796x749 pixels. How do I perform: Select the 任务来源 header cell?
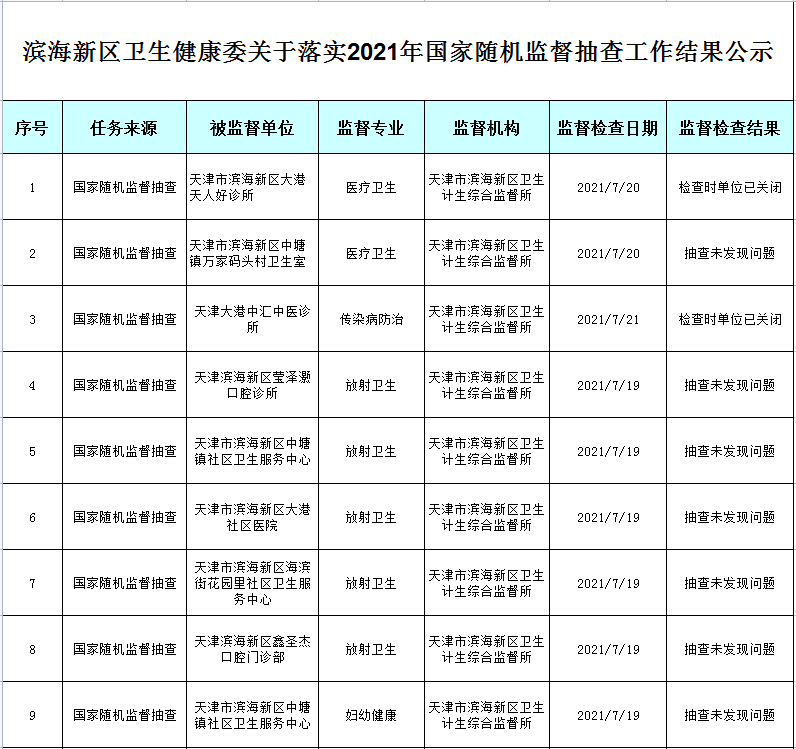pyautogui.click(x=124, y=128)
